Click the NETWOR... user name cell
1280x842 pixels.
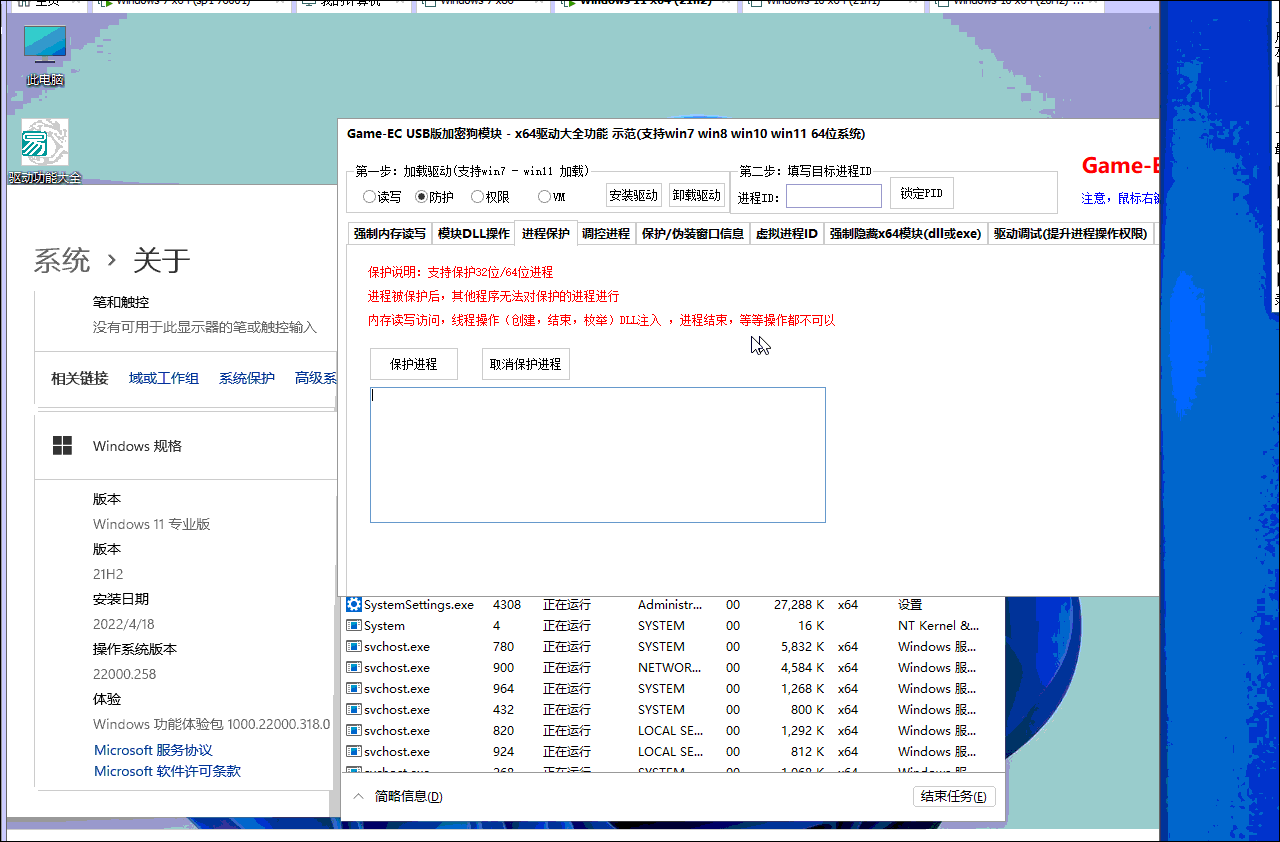670,668
